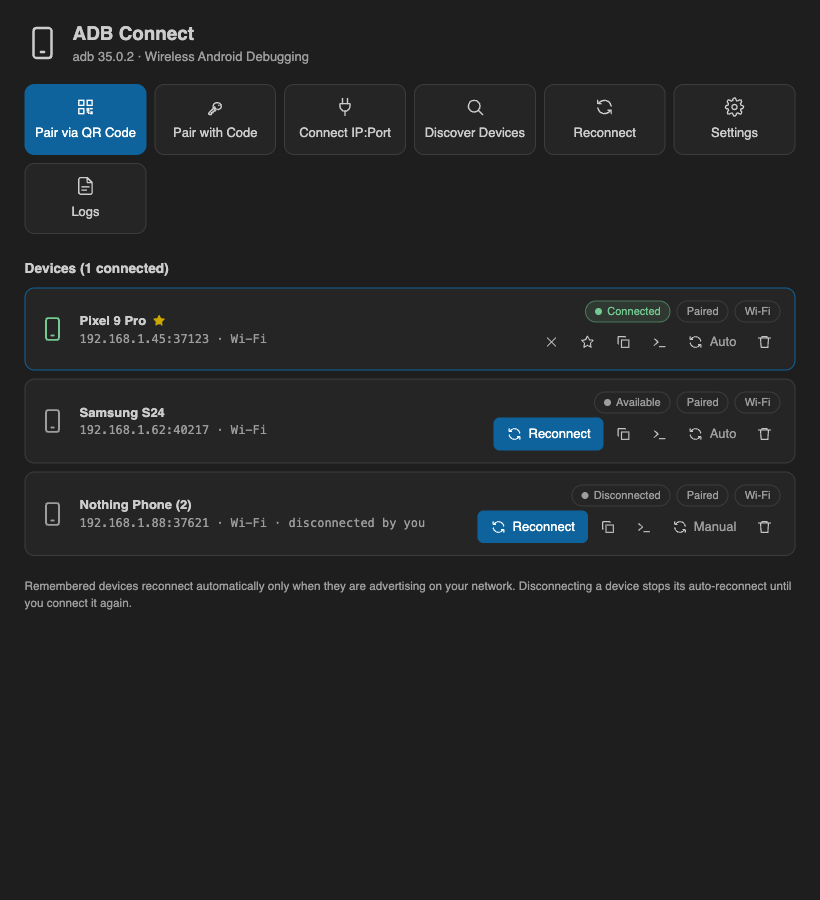
Task: Click Wi-Fi badge on Nothing Phone (2)
Action: click(x=757, y=495)
